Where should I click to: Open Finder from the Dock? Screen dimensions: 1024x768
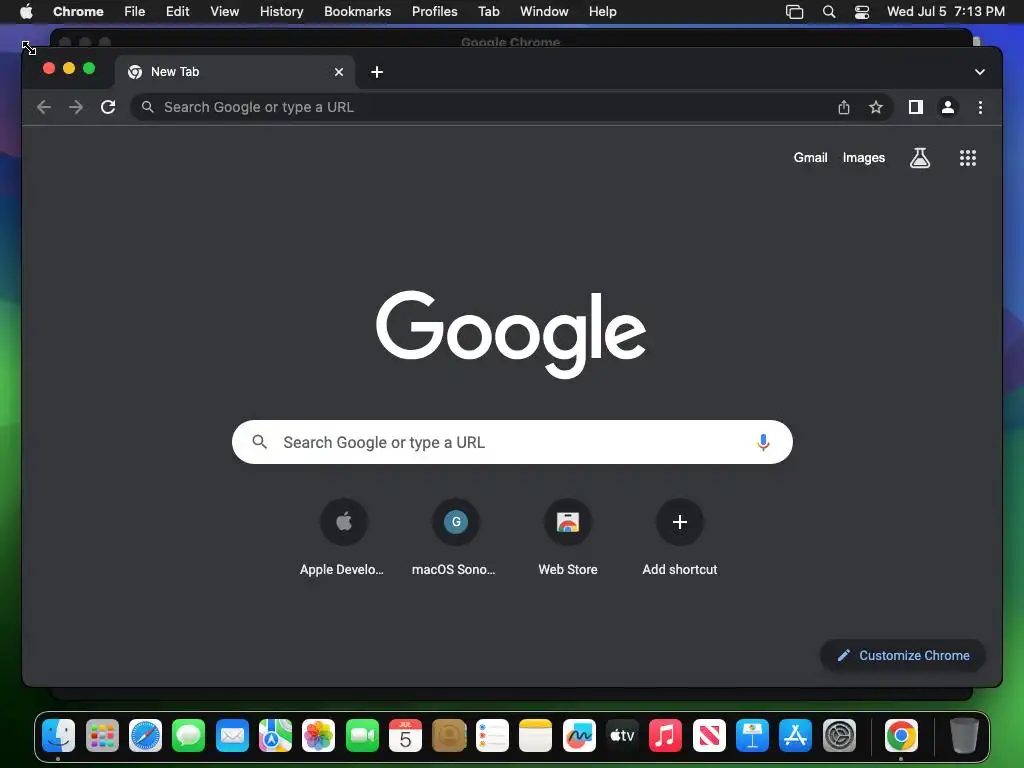tap(59, 736)
